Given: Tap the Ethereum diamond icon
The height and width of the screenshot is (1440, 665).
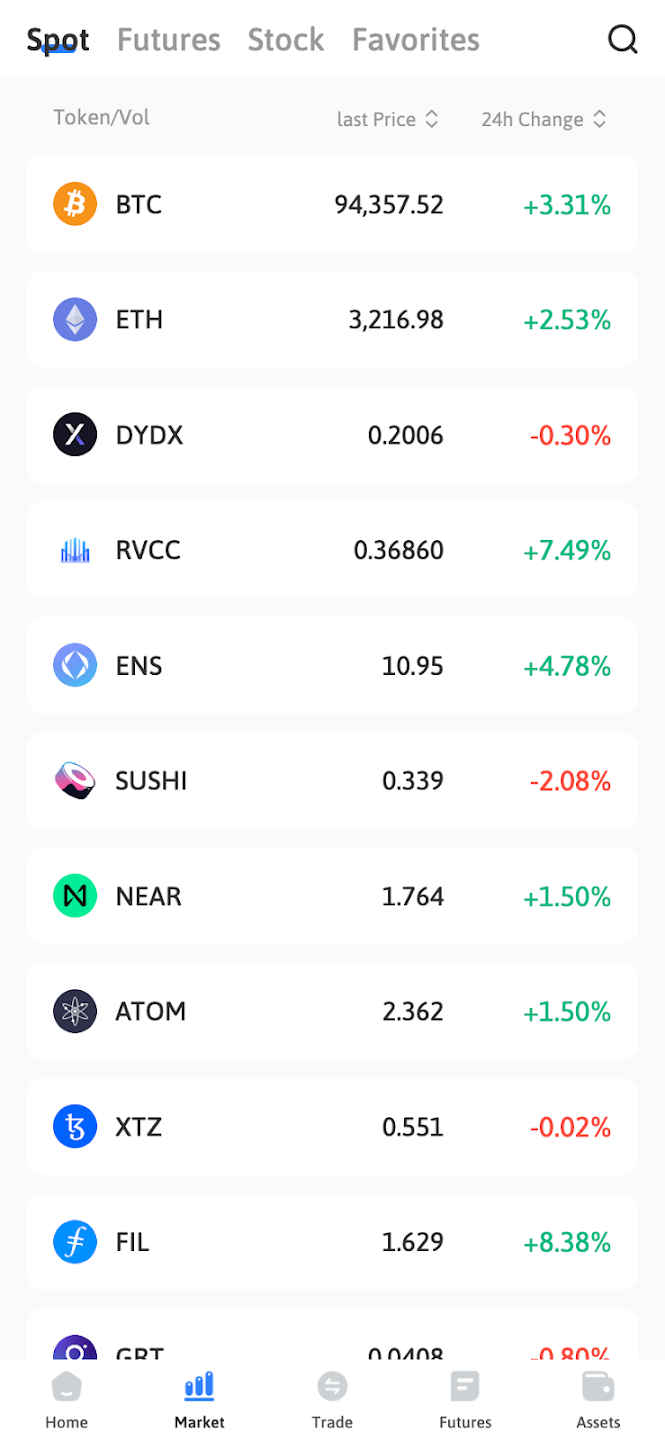Looking at the screenshot, I should pyautogui.click(x=75, y=320).
